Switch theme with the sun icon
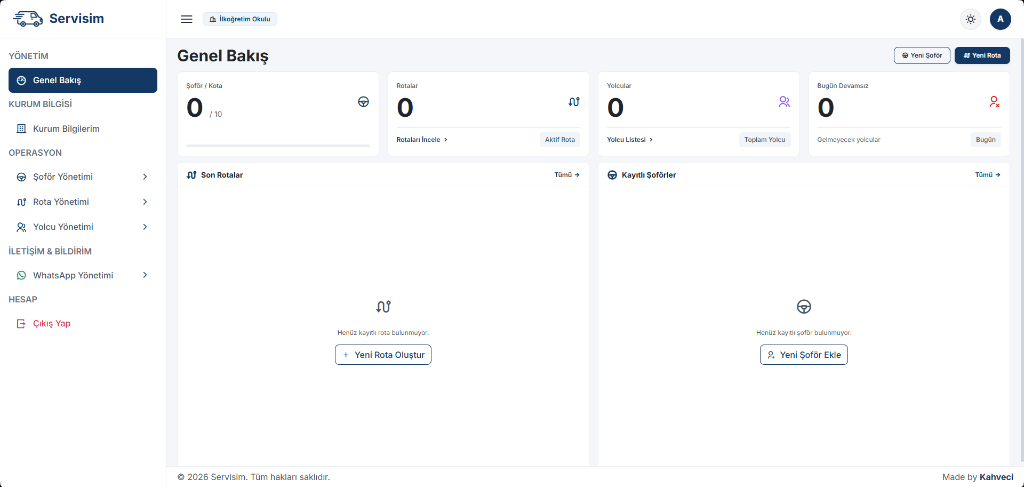1024x487 pixels. [x=970, y=19]
